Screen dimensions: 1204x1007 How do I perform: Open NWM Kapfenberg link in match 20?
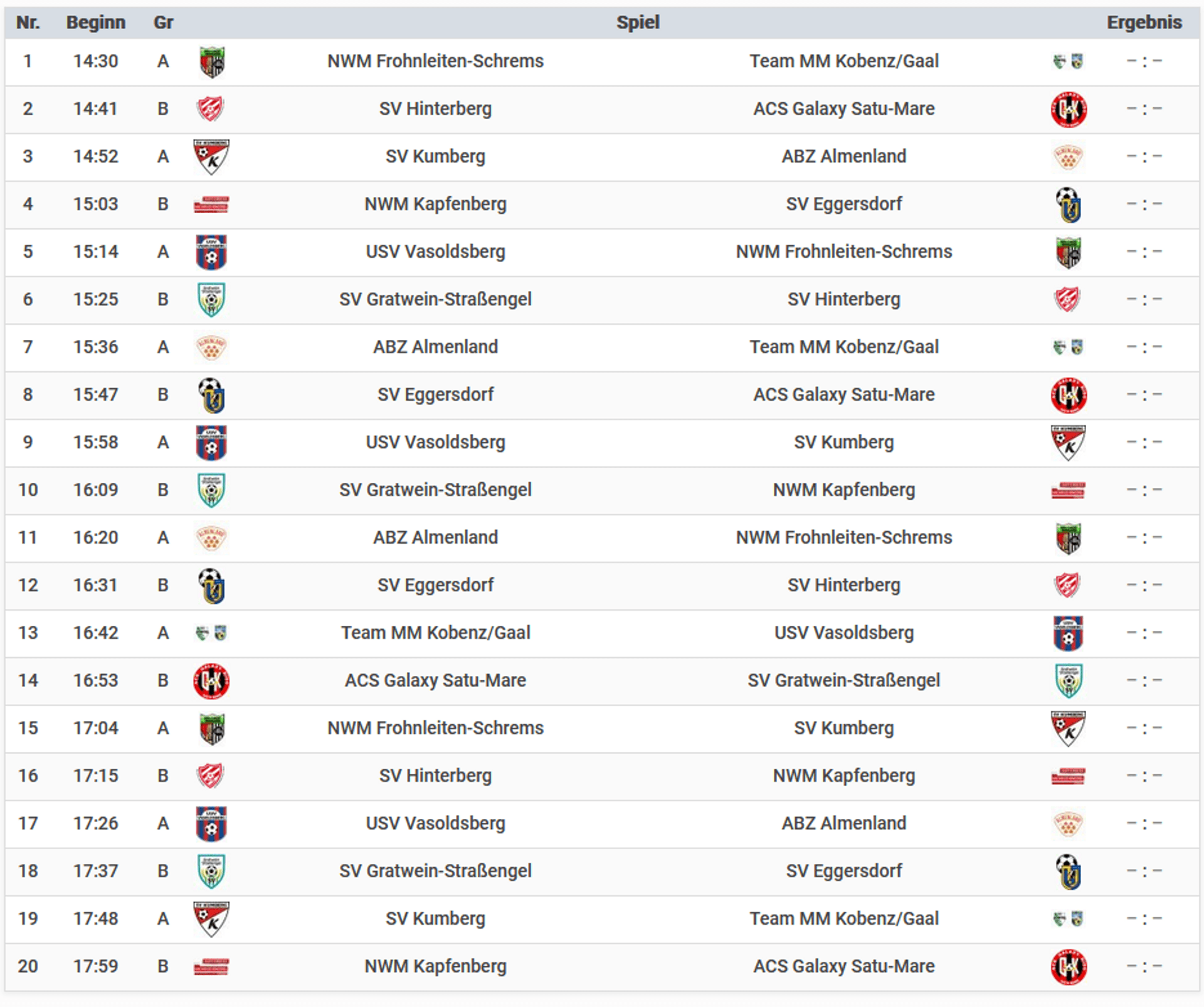pyautogui.click(x=435, y=966)
